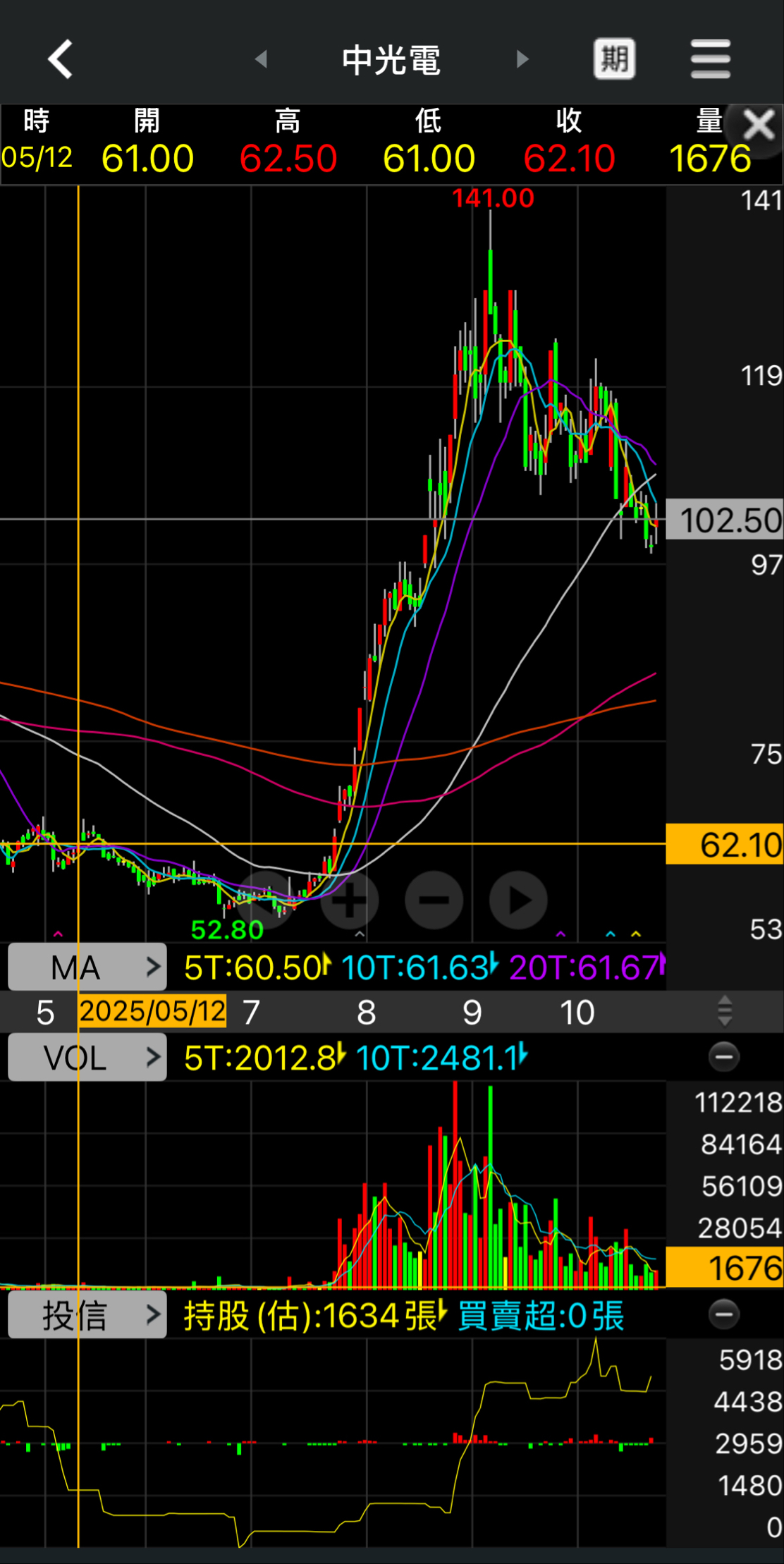Go to next stock with right triangle
Viewport: 784px width, 1564px height.
522,59
